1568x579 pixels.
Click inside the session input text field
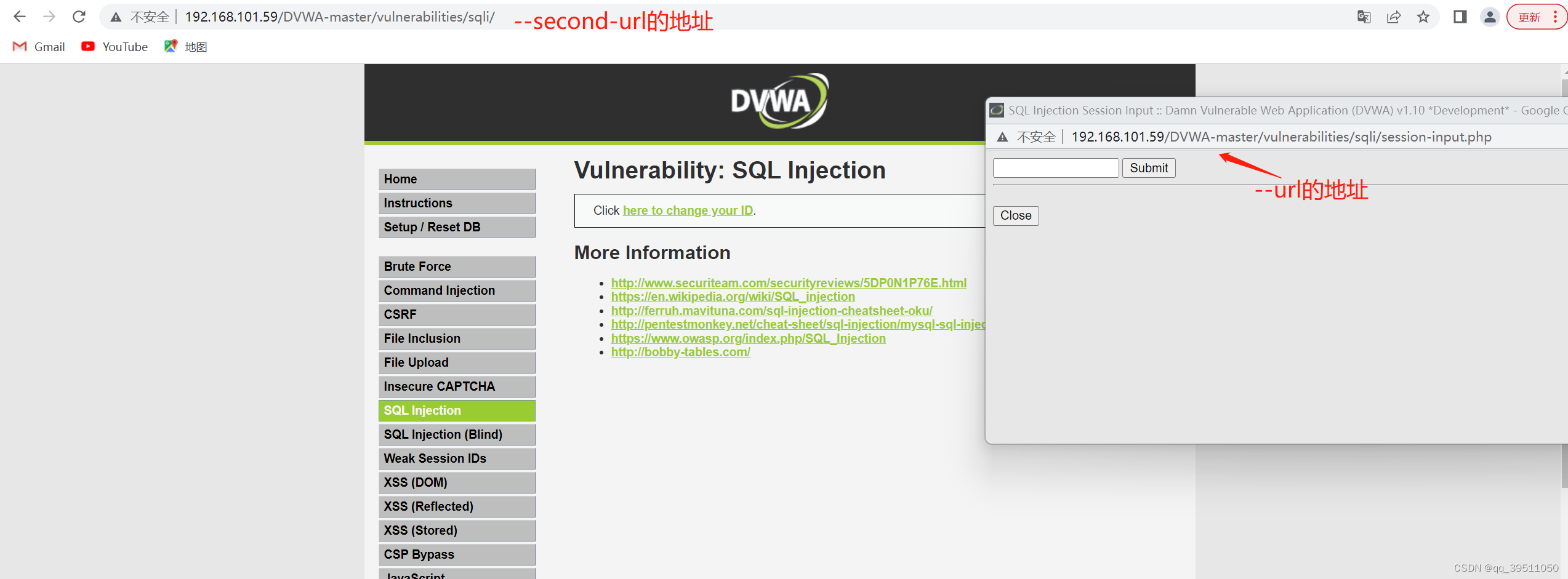(1055, 167)
